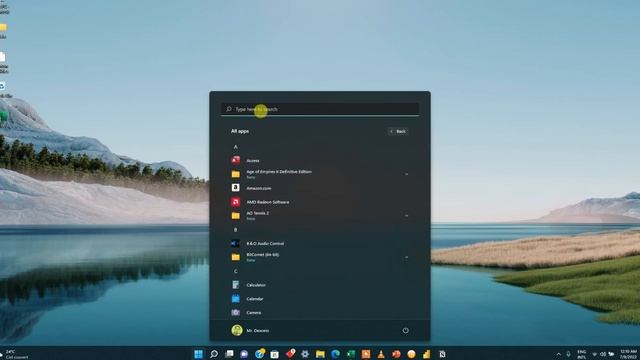The image size is (640, 360).
Task: Open VLC media player on taskbar
Action: (x=381, y=354)
